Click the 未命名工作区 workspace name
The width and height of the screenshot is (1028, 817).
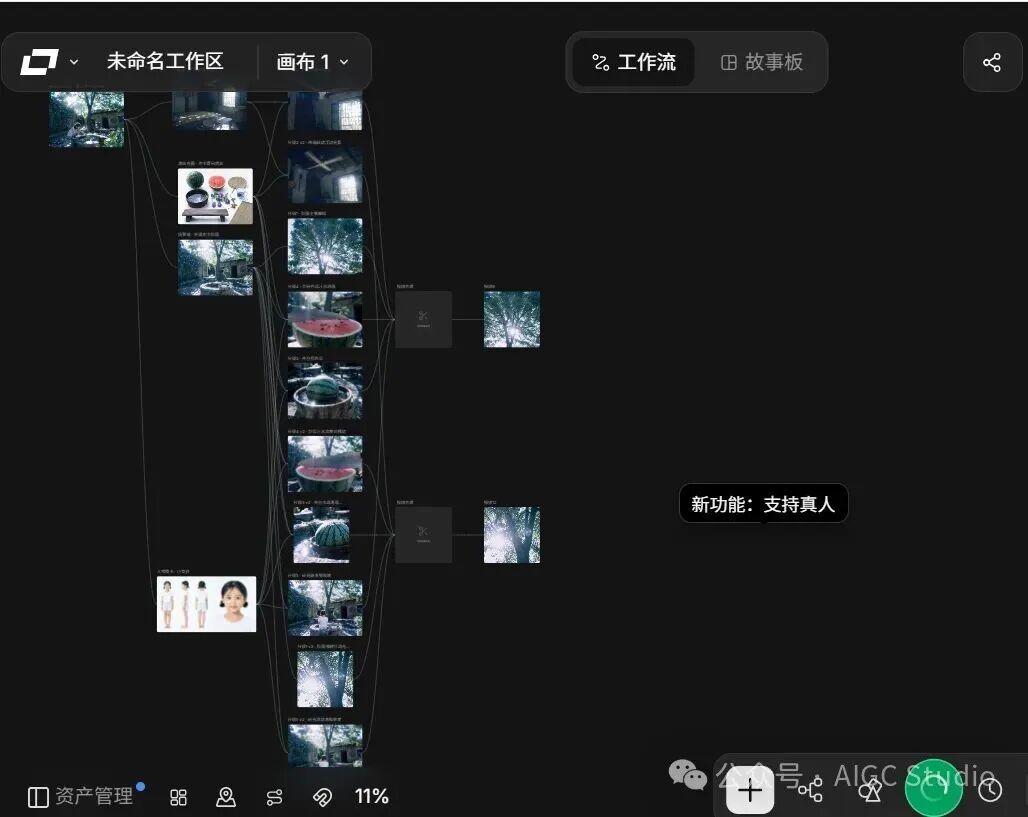point(165,62)
